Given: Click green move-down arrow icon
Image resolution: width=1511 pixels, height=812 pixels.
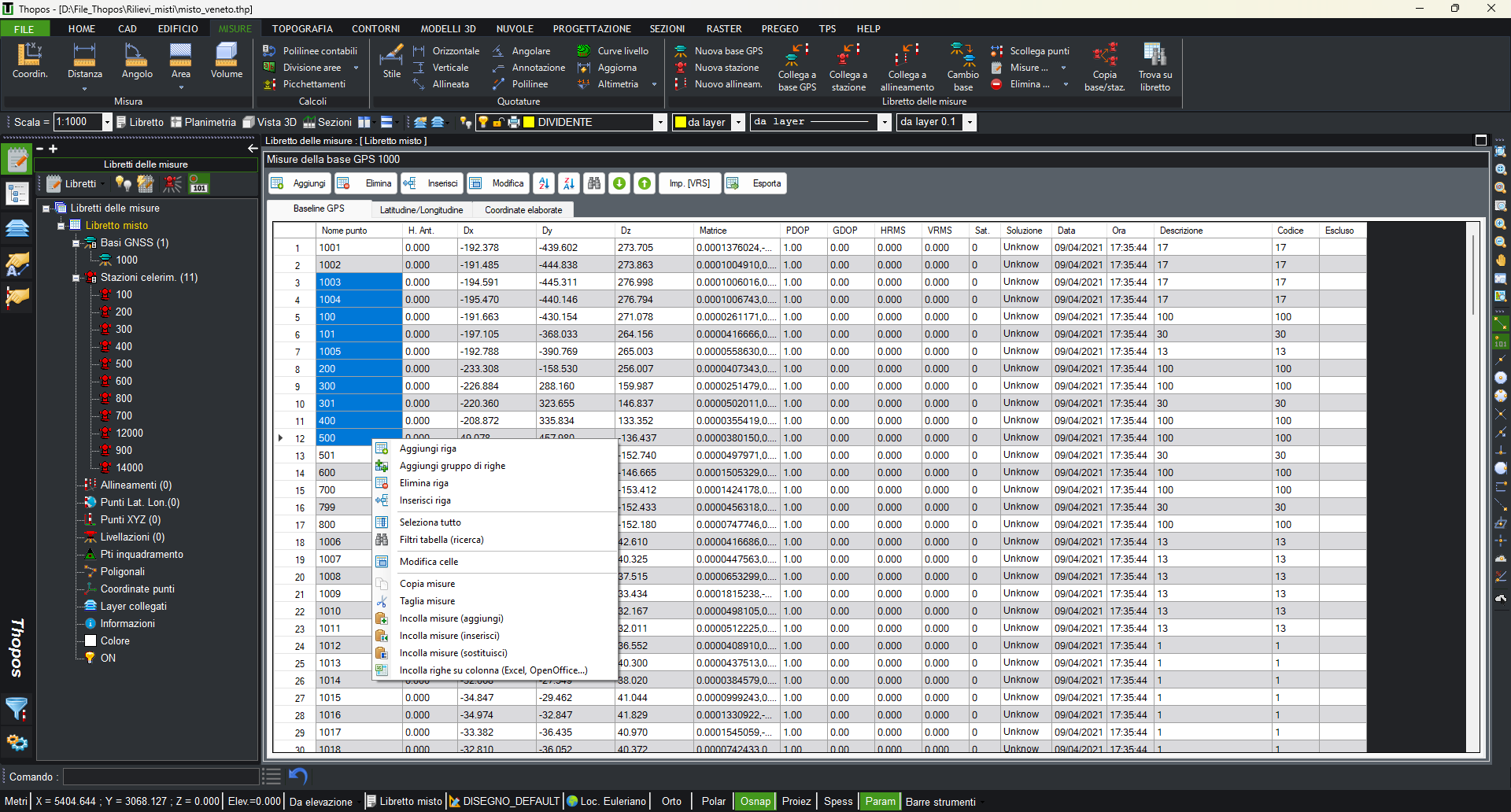Looking at the screenshot, I should pos(619,183).
